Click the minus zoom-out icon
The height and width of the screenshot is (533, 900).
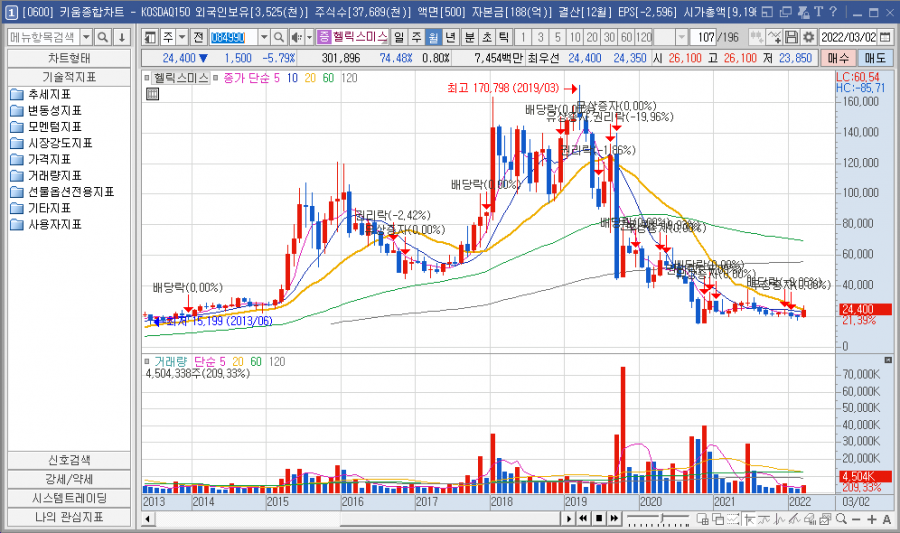(x=856, y=519)
